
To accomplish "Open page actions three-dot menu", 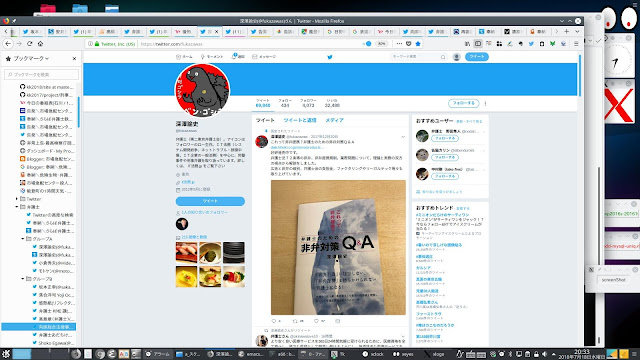I will click(x=399, y=44).
